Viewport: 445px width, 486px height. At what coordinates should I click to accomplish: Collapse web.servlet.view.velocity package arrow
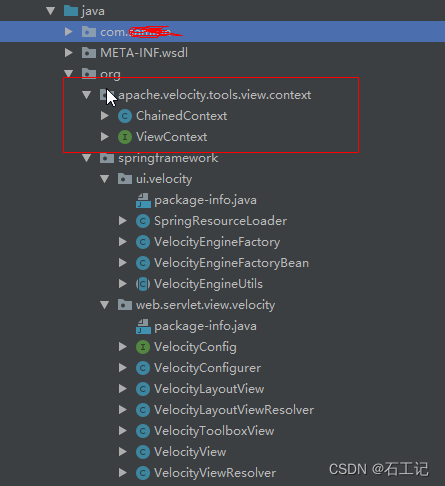tap(105, 305)
